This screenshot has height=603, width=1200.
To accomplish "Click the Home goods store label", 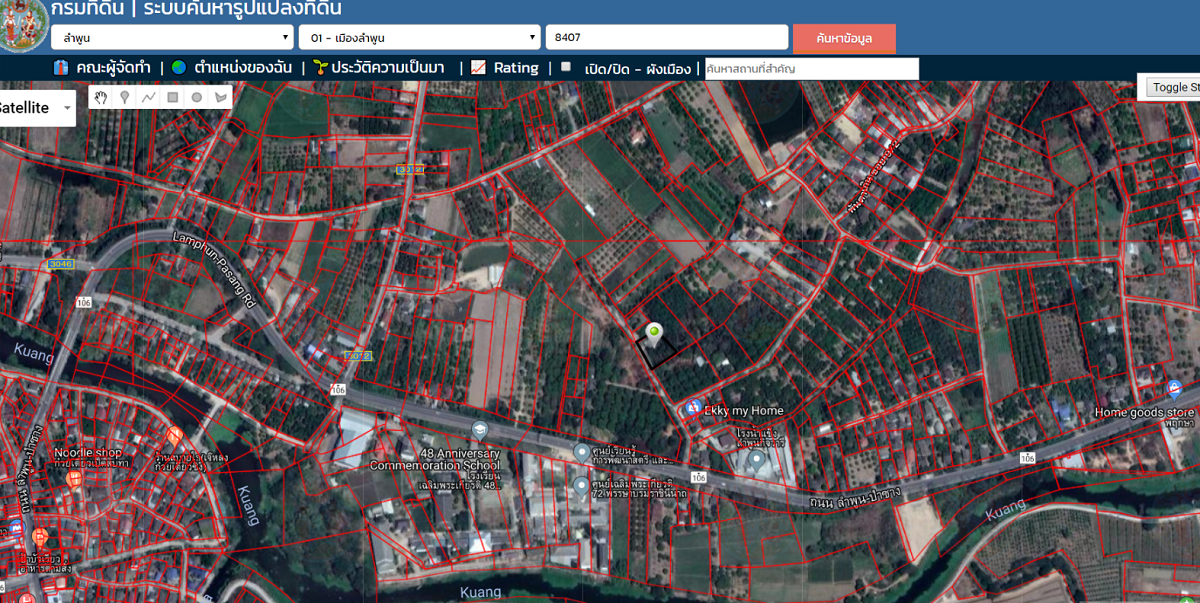I will [x=1145, y=412].
